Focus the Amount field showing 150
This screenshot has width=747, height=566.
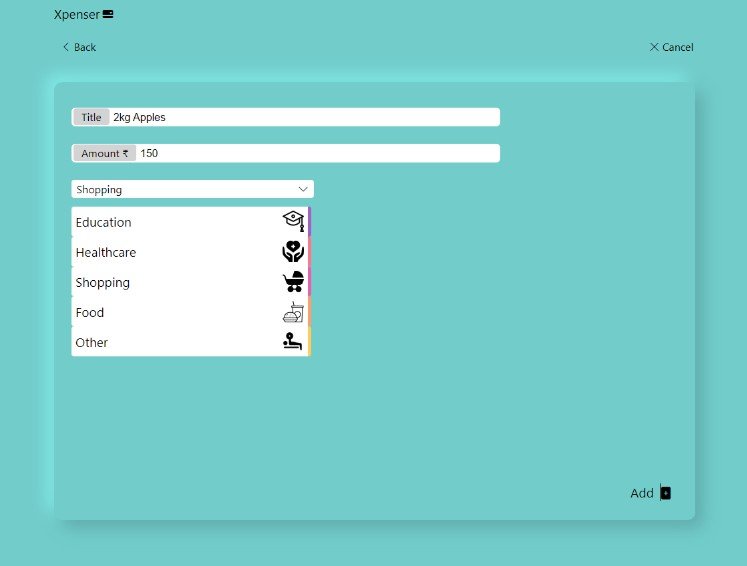pos(316,153)
